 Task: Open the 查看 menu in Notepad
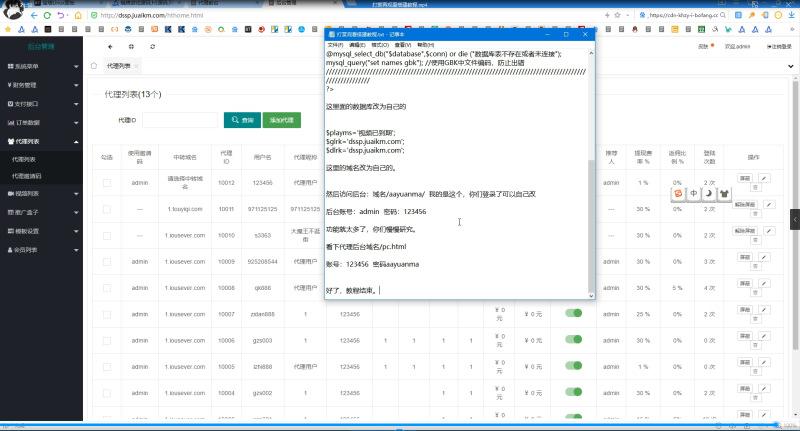click(x=403, y=45)
